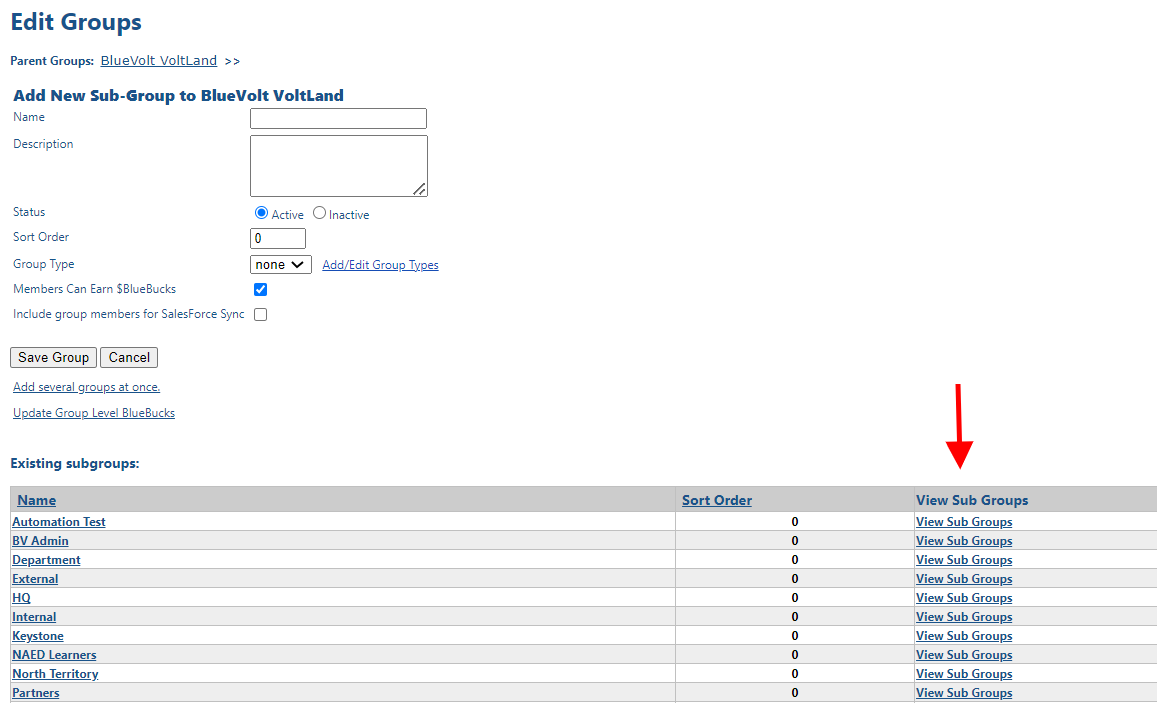This screenshot has height=703, width=1157.
Task: Open the BV Admin subgroup
Action: pos(40,540)
